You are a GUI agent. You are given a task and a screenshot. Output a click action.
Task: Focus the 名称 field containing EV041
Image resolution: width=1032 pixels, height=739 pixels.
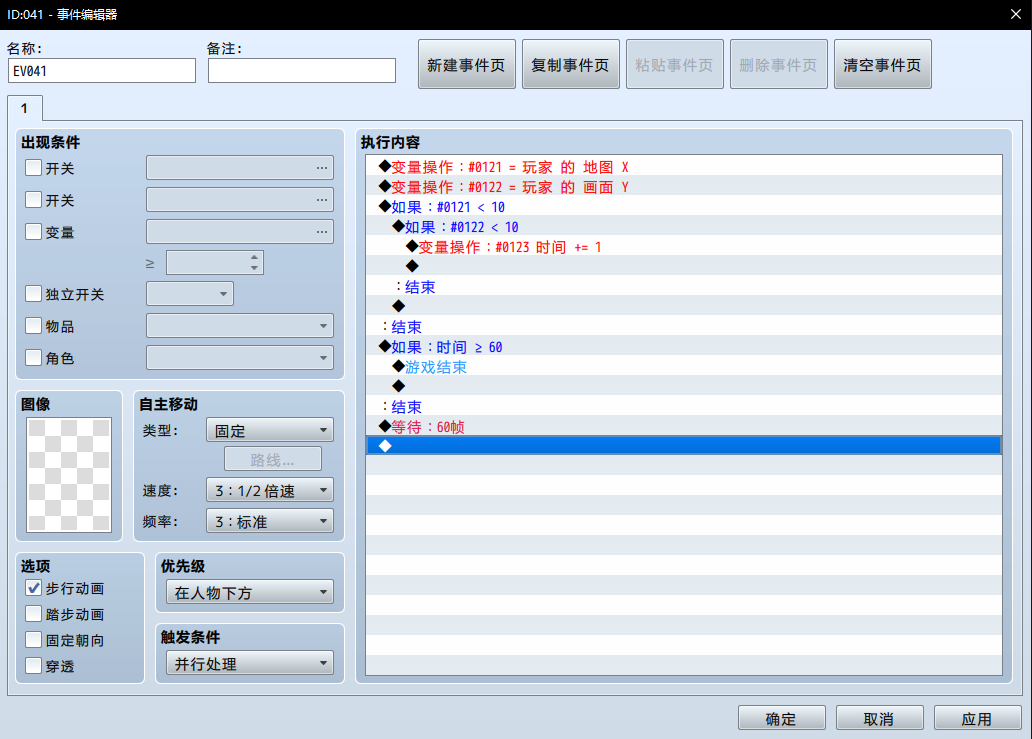pos(102,70)
